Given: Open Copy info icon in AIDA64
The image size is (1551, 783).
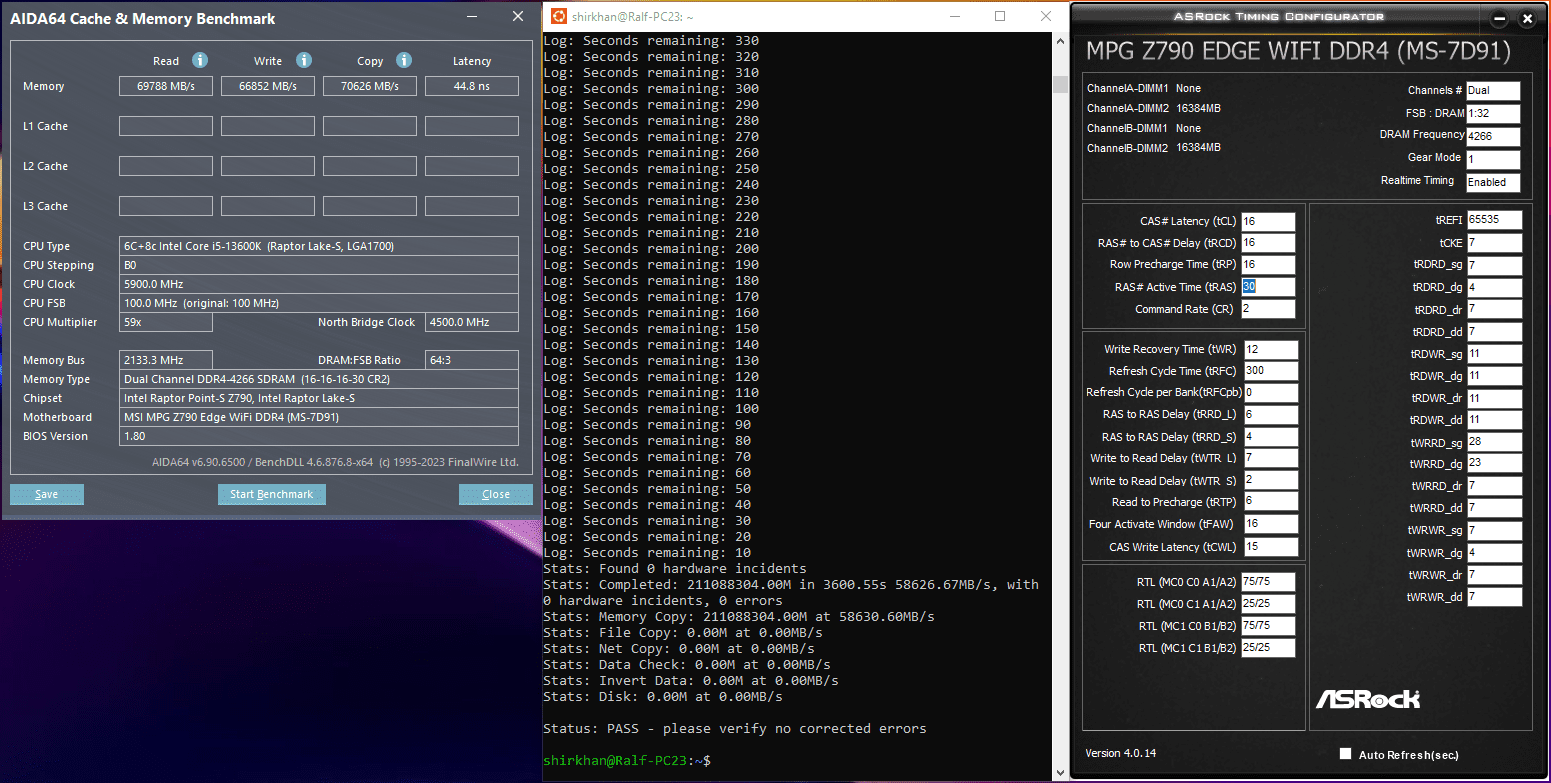Looking at the screenshot, I should point(404,60).
